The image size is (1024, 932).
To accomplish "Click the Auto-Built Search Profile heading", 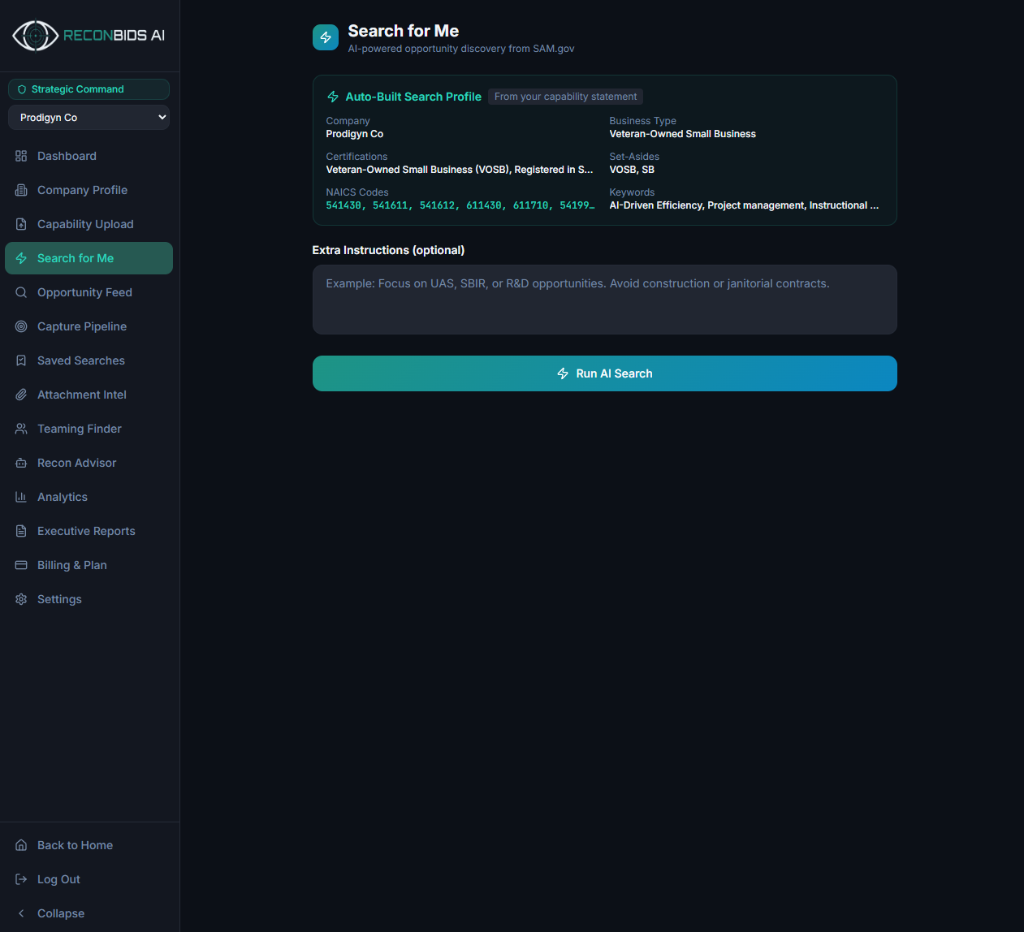I will click(x=413, y=97).
